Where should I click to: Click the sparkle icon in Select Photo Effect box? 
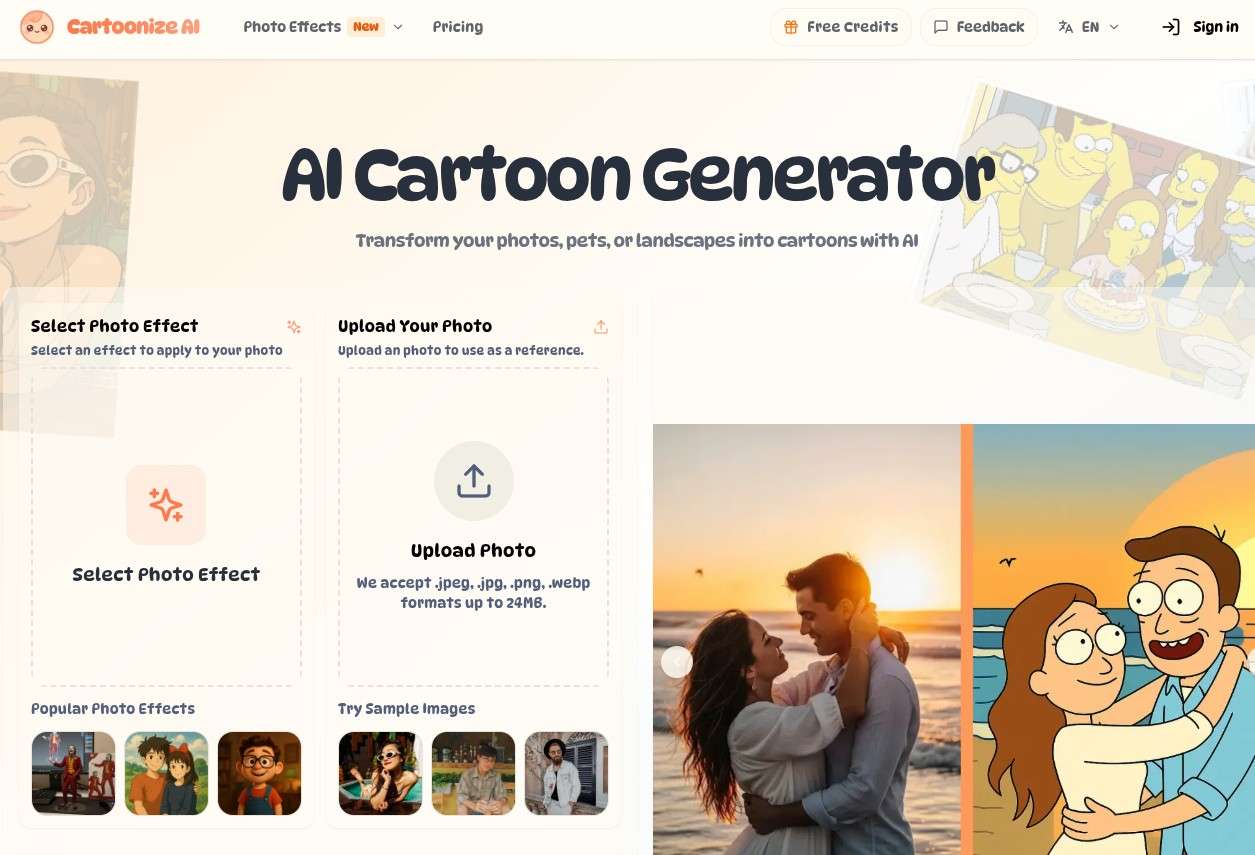[x=166, y=505]
